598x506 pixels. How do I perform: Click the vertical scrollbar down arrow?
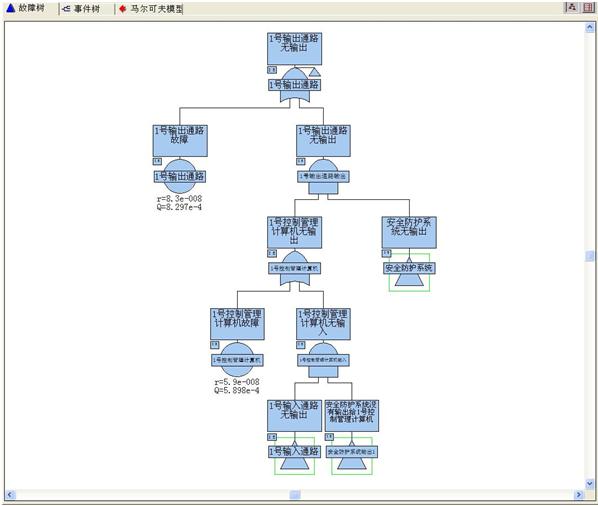click(590, 484)
